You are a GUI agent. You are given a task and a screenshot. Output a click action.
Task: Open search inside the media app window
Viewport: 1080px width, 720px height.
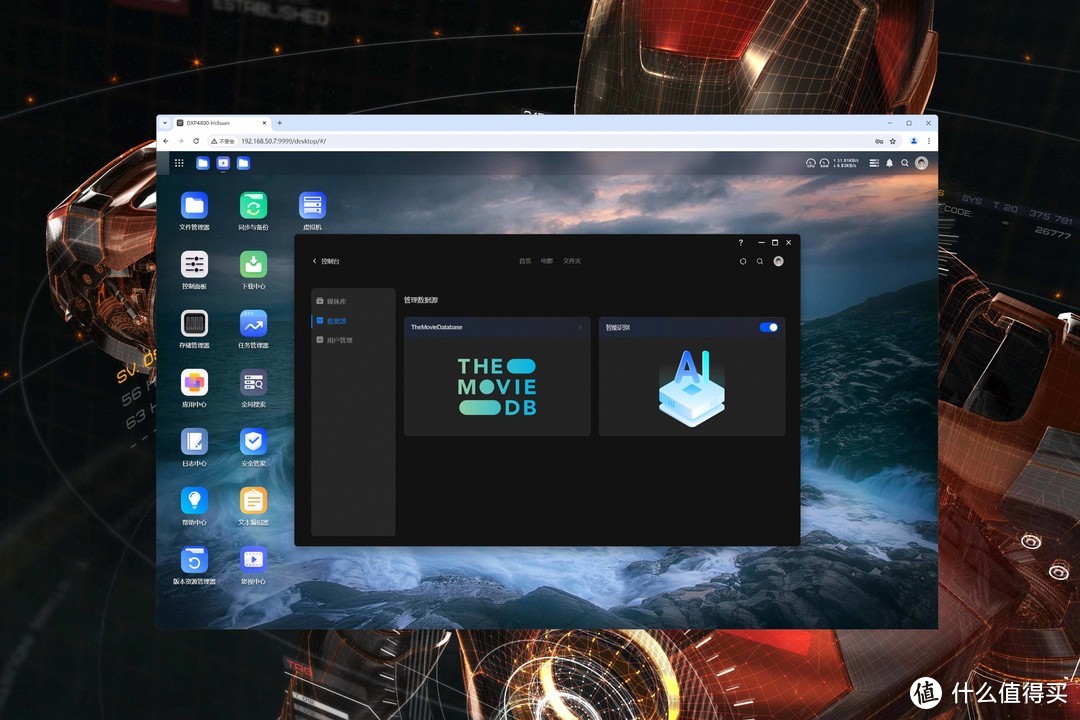760,261
